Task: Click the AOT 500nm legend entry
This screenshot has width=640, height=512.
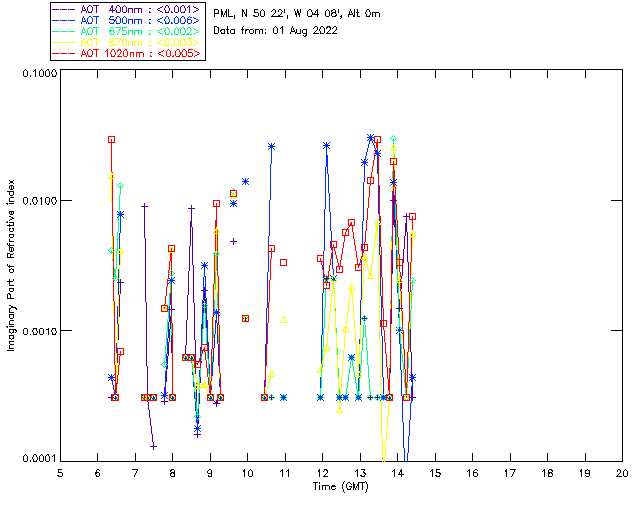Action: [127, 20]
